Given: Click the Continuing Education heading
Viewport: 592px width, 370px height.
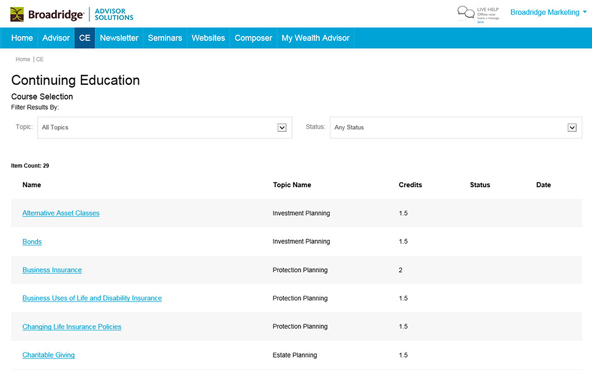Looking at the screenshot, I should pos(76,80).
